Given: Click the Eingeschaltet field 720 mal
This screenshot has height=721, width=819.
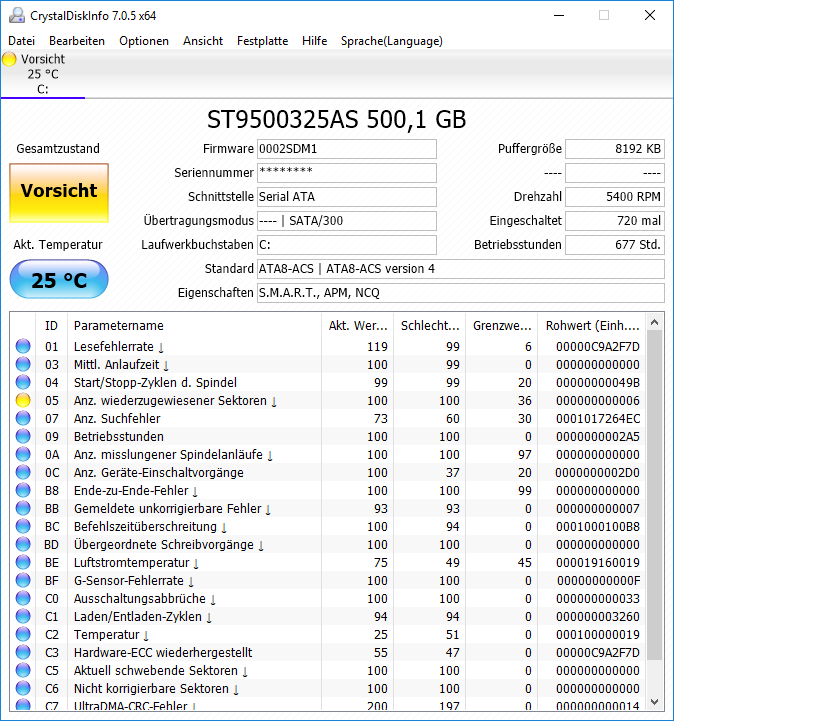Looking at the screenshot, I should pos(615,221).
